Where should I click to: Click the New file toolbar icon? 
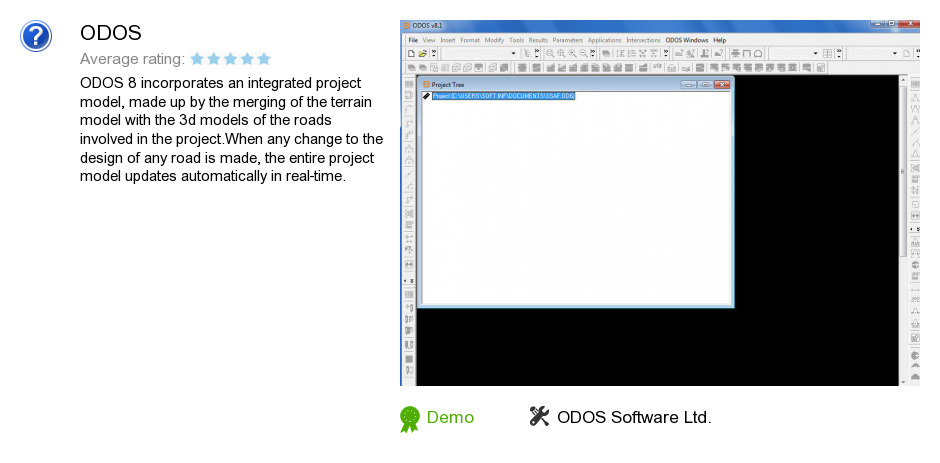[x=412, y=53]
